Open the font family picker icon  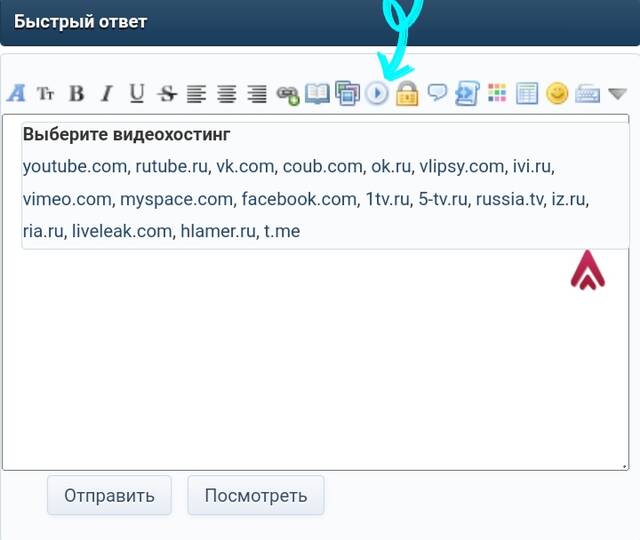pos(16,93)
